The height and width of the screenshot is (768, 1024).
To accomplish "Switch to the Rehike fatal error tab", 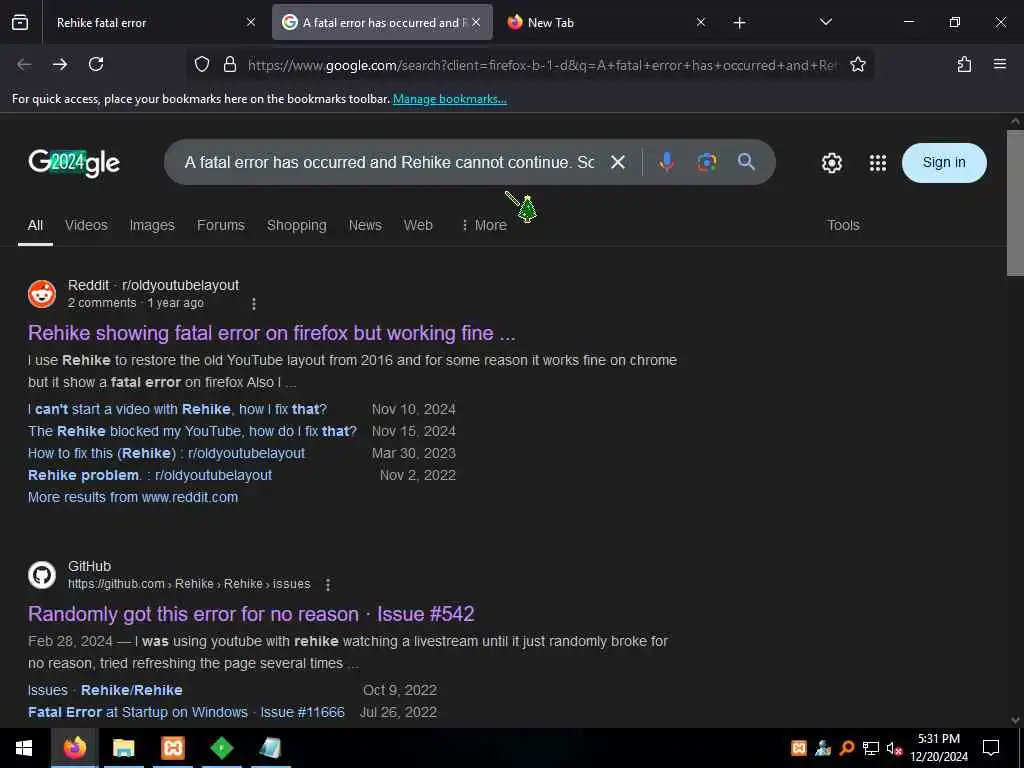I will pyautogui.click(x=152, y=22).
